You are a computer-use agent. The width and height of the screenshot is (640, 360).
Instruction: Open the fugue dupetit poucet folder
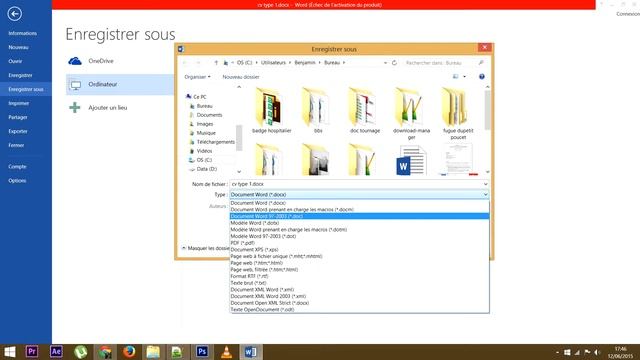pos(458,114)
